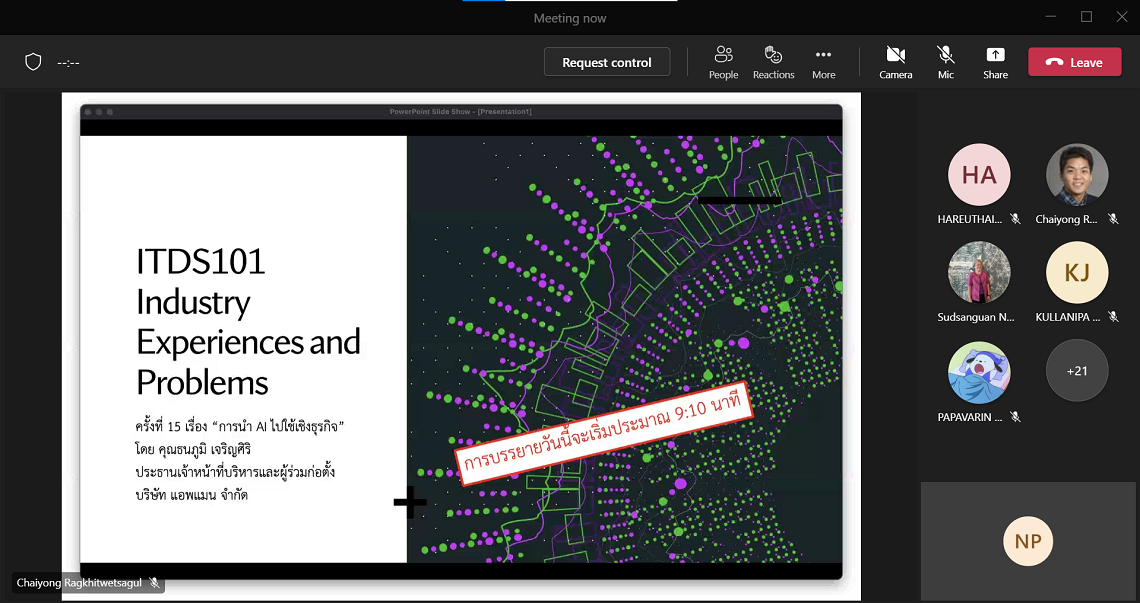Expand the +21 more participants
1140x603 pixels.
click(x=1077, y=371)
